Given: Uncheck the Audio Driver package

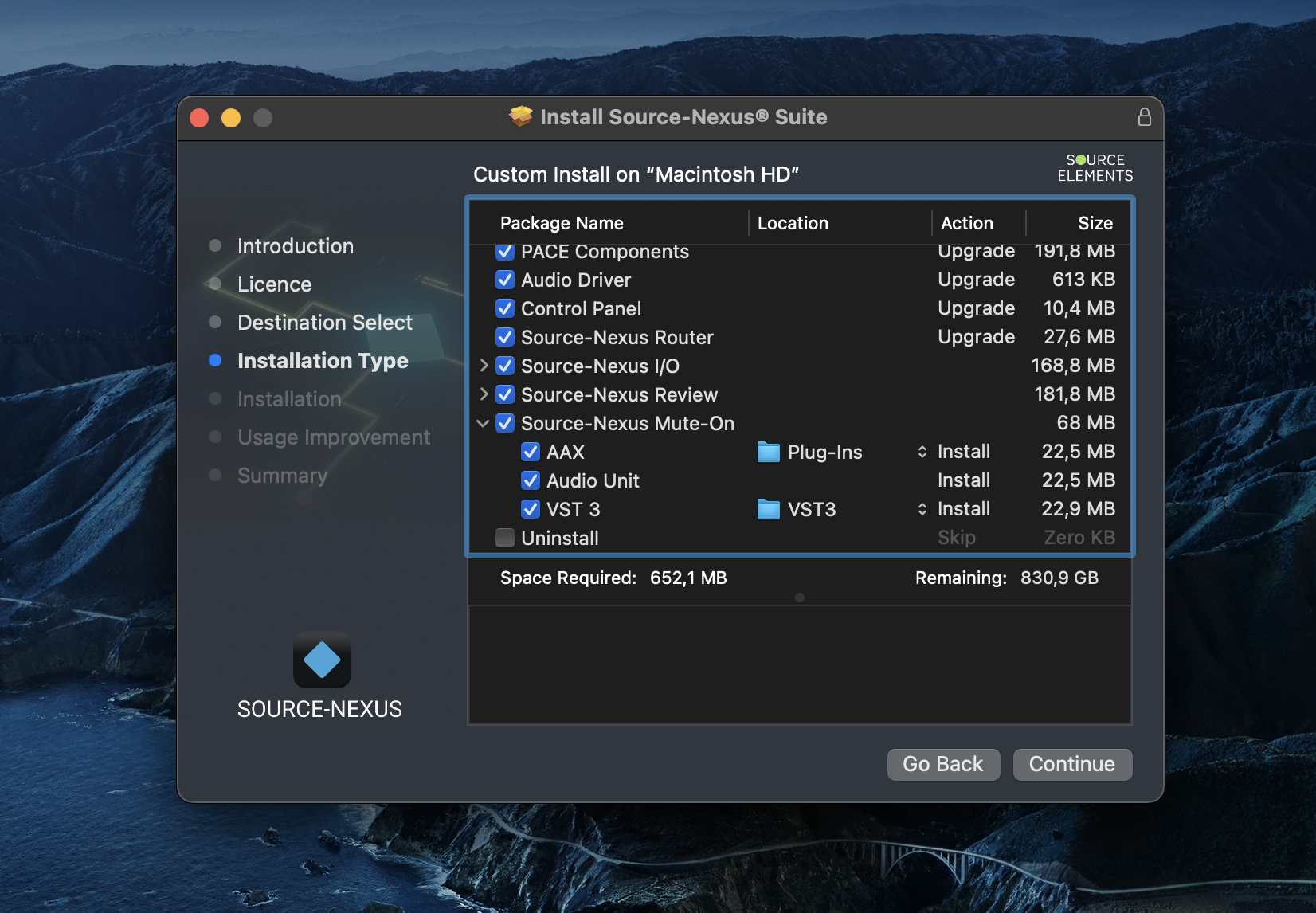Looking at the screenshot, I should coord(505,280).
